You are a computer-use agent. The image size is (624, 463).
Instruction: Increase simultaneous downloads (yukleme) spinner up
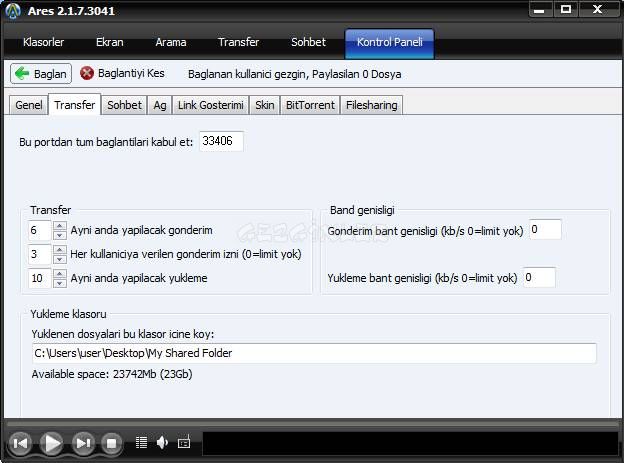click(x=59, y=273)
